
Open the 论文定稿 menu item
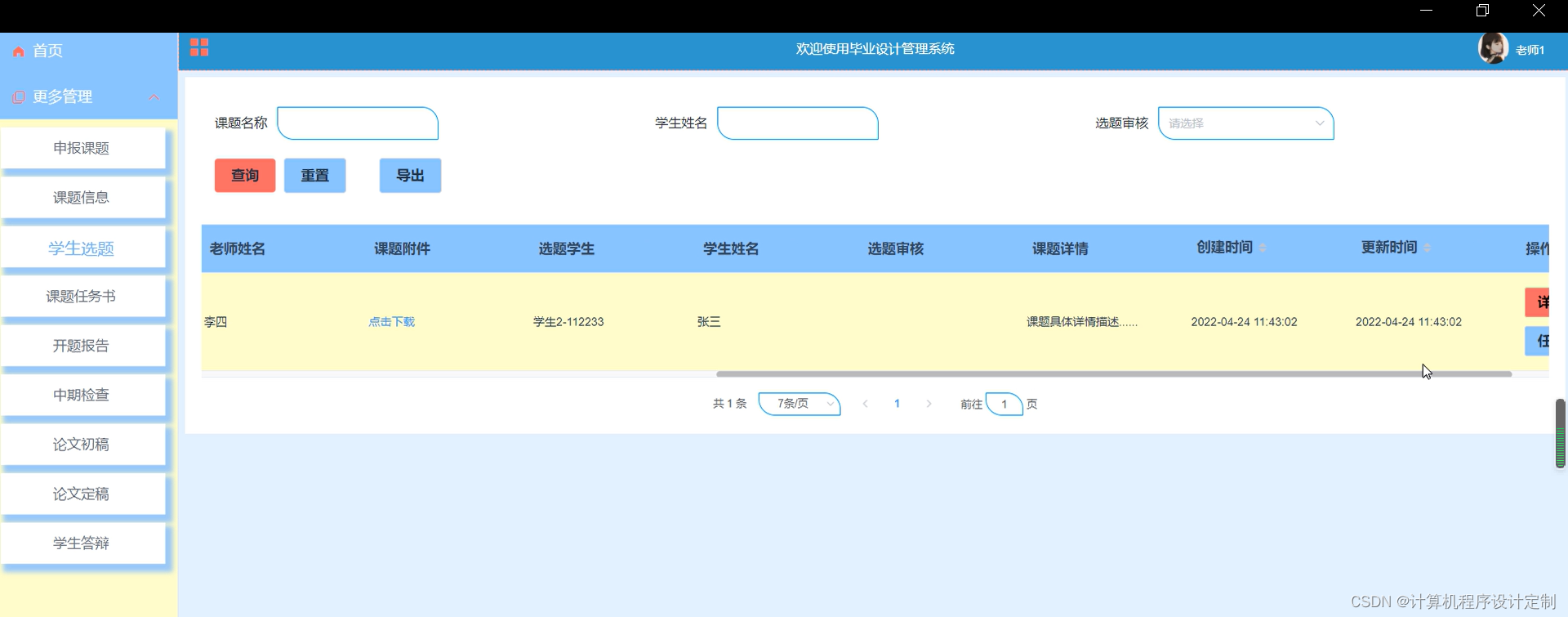coord(82,494)
